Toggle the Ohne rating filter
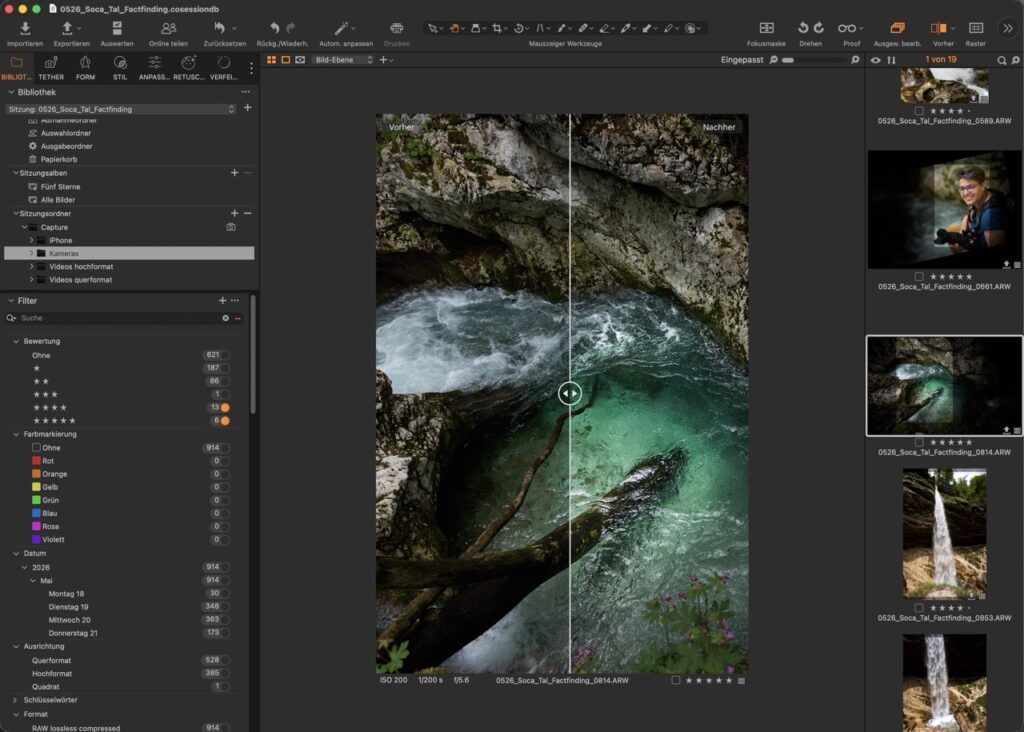This screenshot has width=1024, height=732. click(225, 355)
